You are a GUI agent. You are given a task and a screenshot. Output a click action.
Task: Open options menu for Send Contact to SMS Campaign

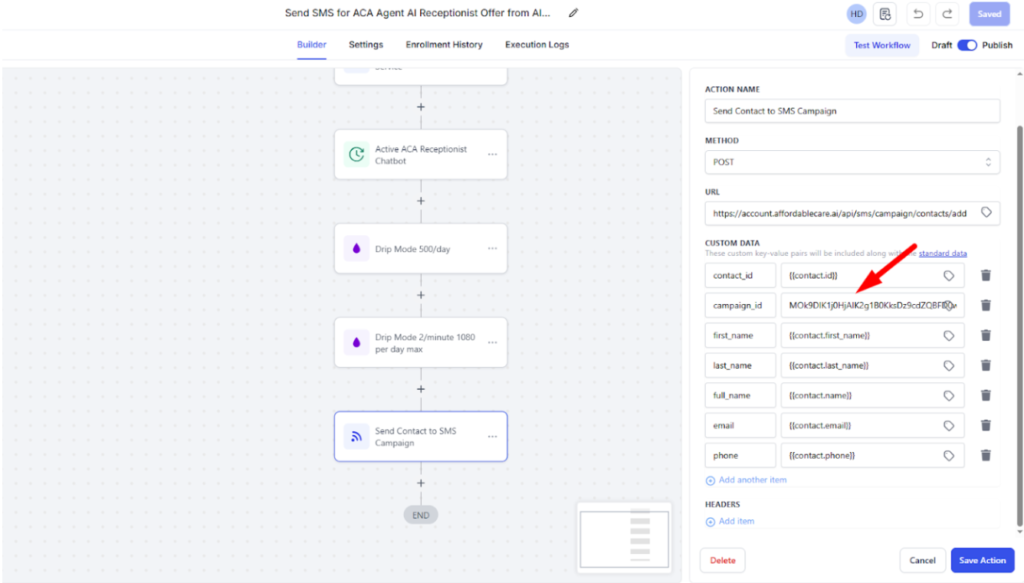492,437
